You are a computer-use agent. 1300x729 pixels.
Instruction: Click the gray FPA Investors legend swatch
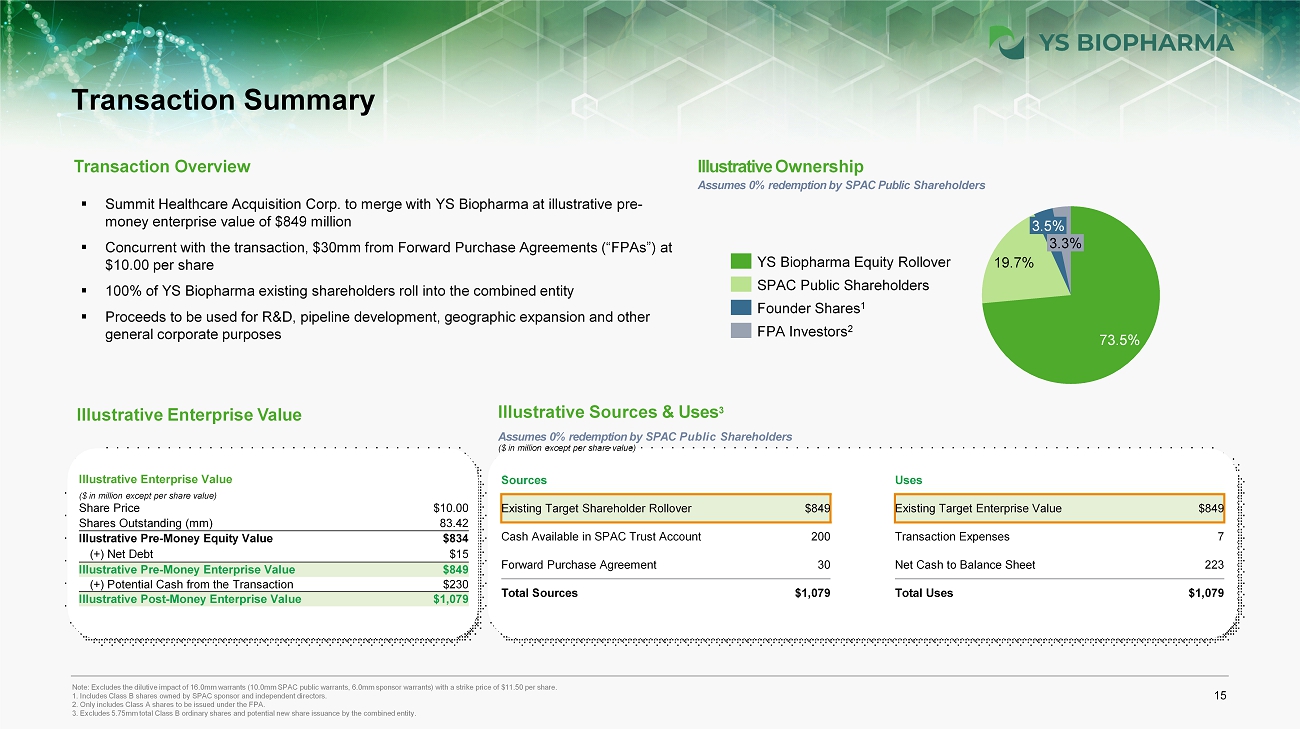(x=740, y=332)
